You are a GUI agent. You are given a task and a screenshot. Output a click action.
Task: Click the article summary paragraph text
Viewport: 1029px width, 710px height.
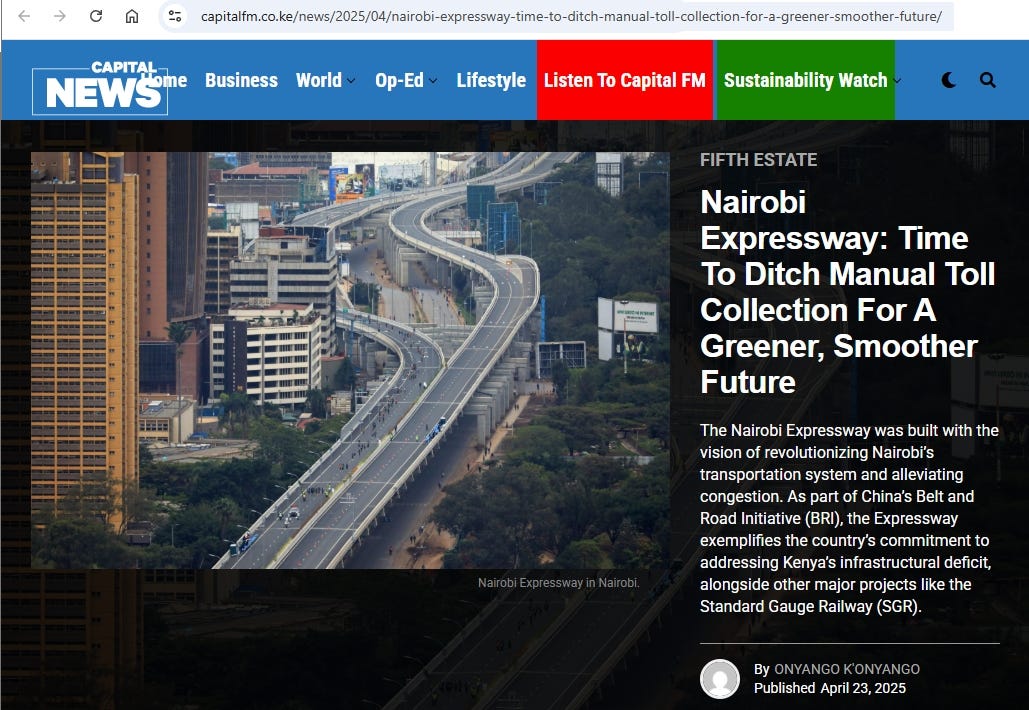pos(849,518)
